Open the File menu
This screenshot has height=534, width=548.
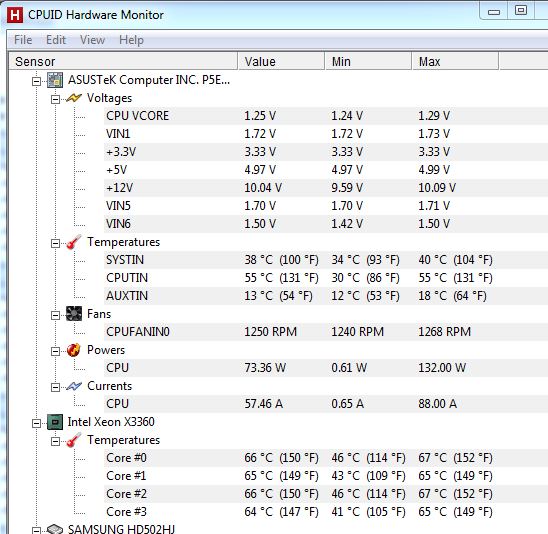click(x=23, y=40)
